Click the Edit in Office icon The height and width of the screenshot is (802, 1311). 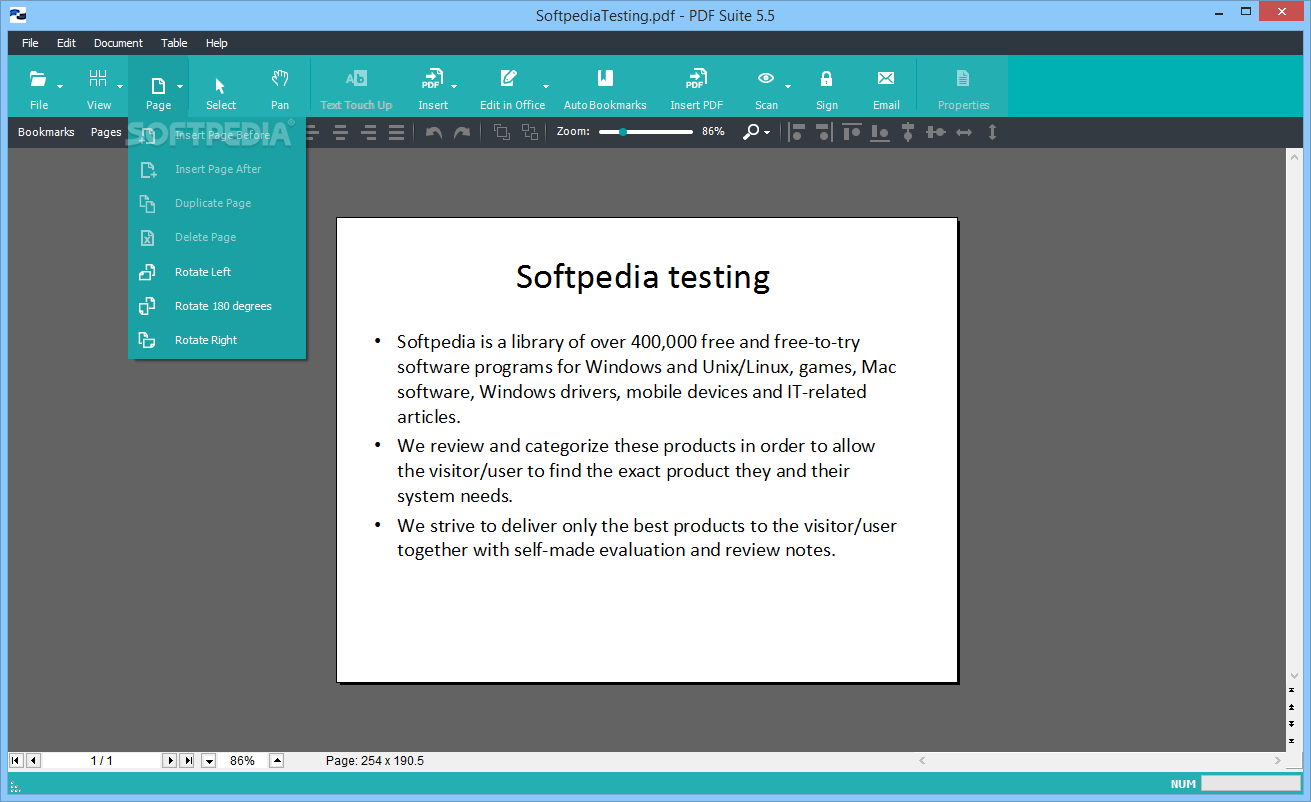point(509,78)
